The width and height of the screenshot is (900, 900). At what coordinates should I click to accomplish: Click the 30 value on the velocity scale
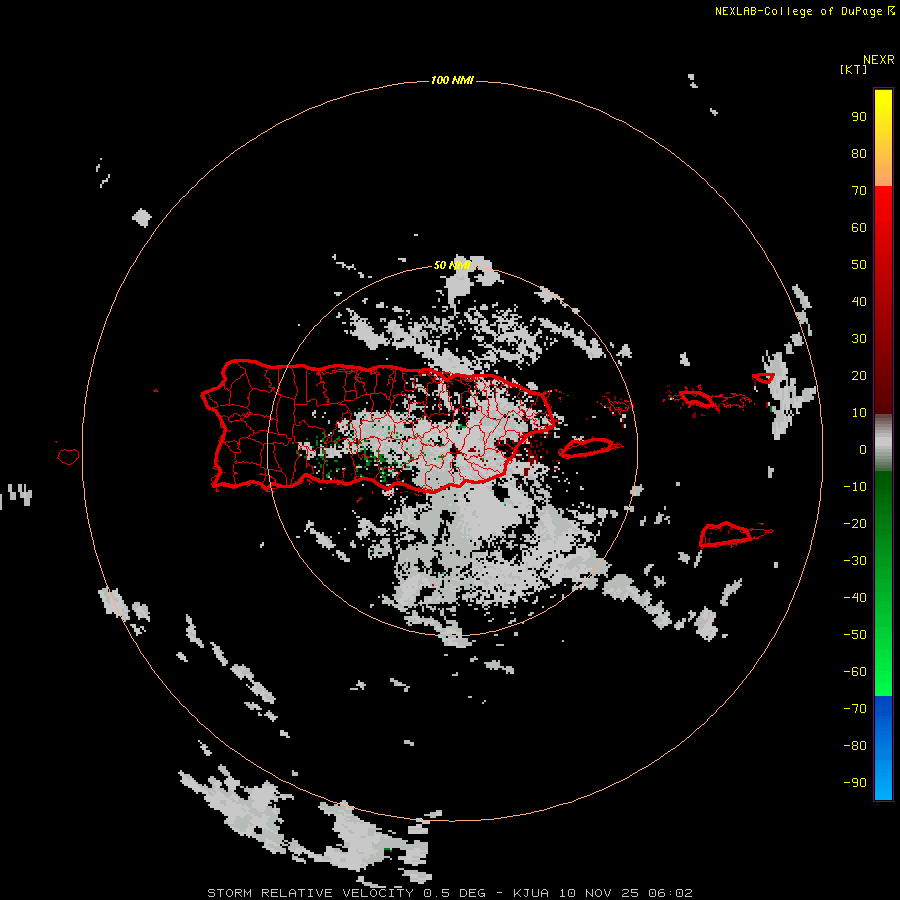859,339
